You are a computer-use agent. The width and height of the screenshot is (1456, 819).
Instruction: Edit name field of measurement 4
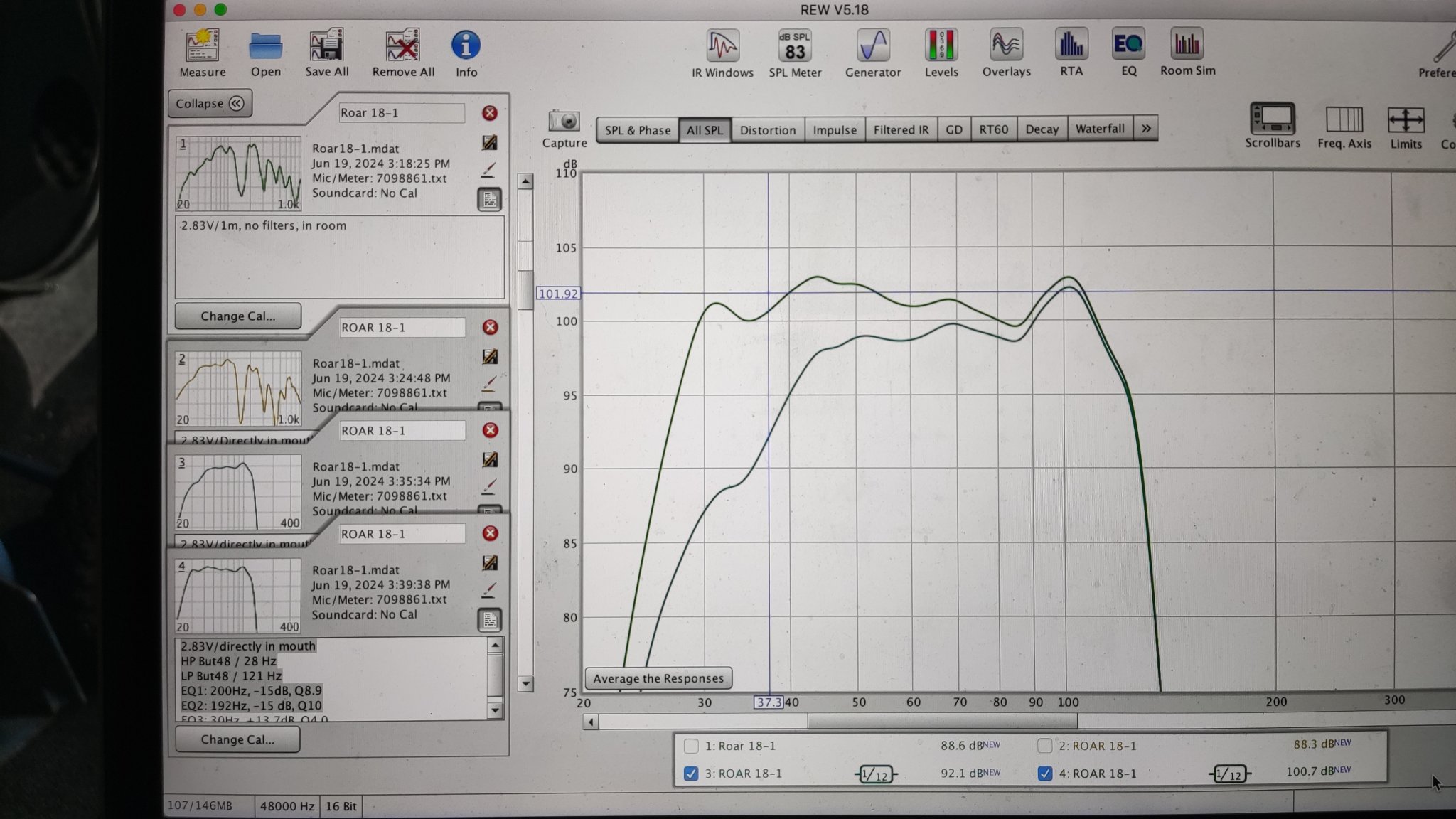click(x=402, y=534)
